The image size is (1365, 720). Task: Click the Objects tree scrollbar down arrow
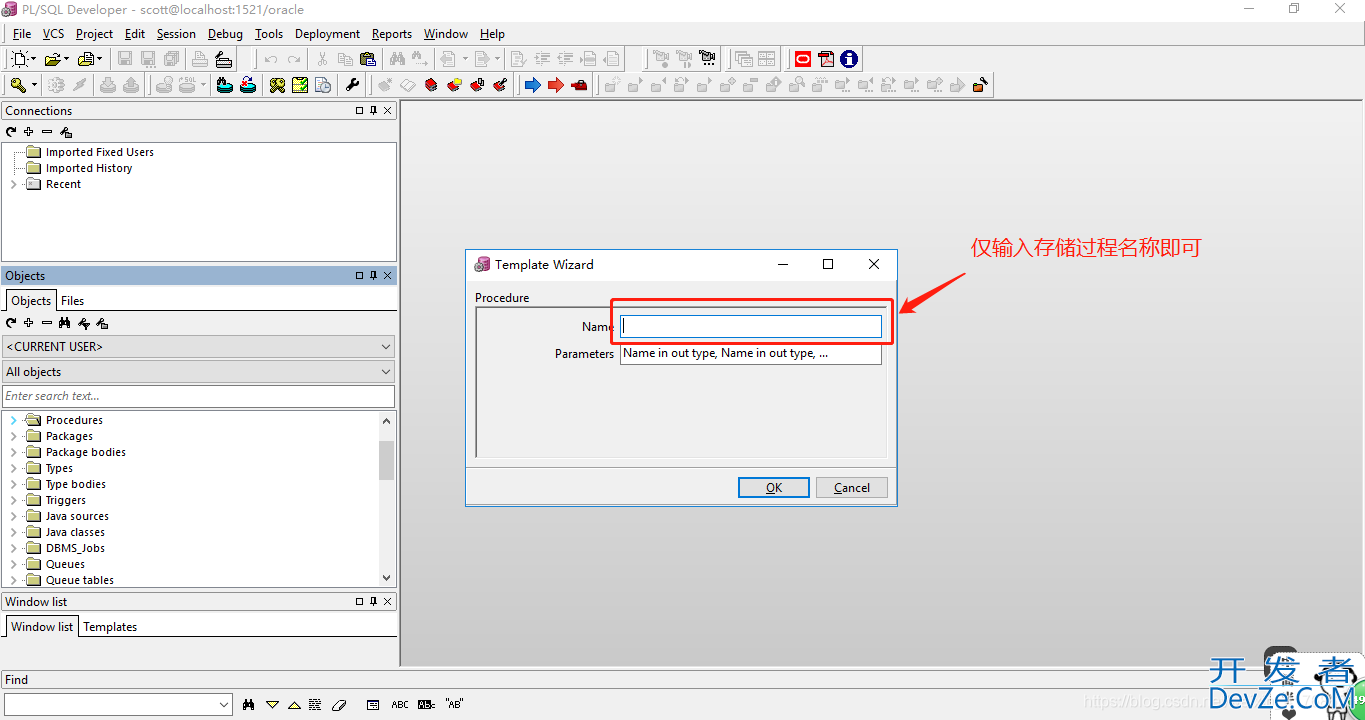pos(387,578)
